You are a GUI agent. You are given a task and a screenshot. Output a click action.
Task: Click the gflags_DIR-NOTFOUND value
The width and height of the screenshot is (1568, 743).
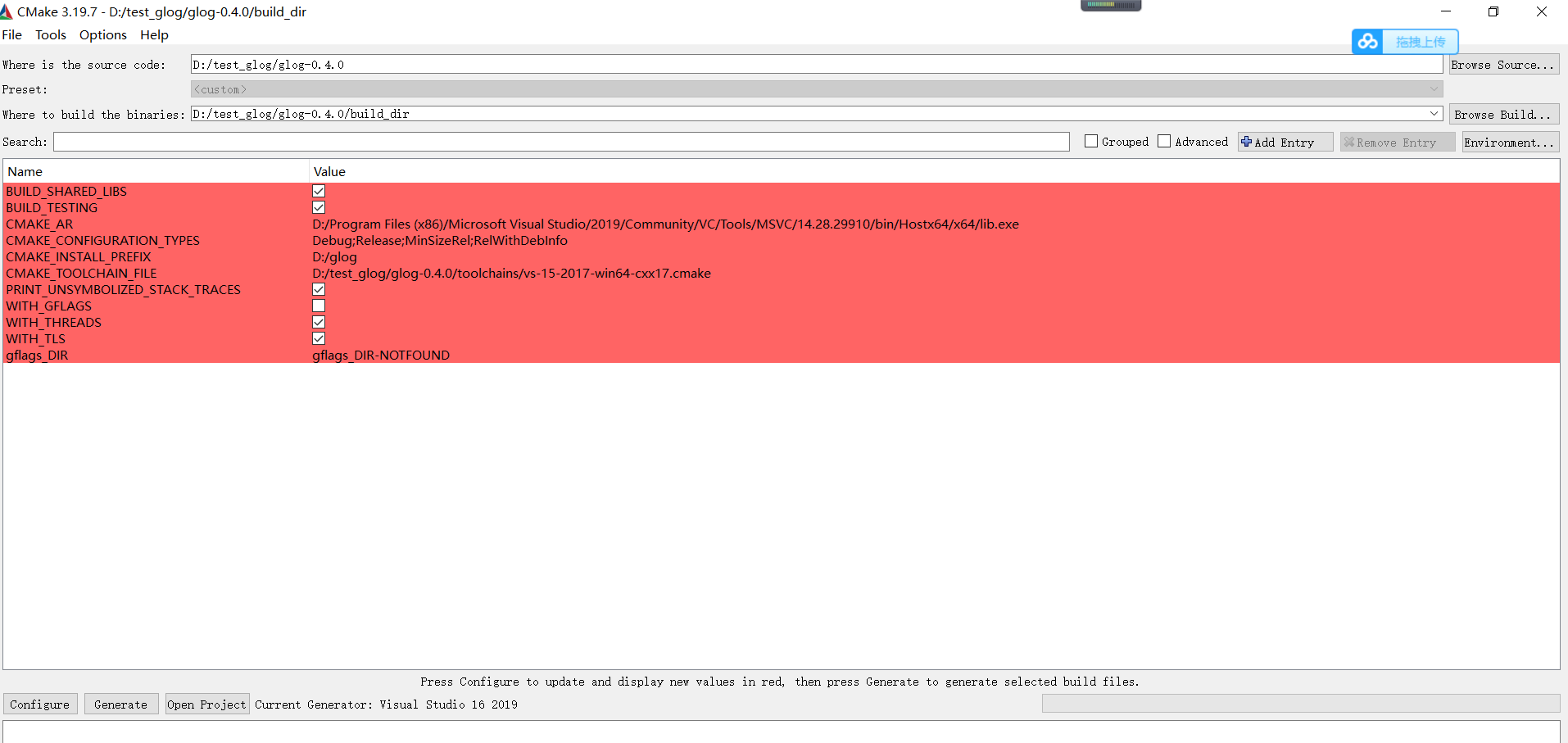pos(381,355)
